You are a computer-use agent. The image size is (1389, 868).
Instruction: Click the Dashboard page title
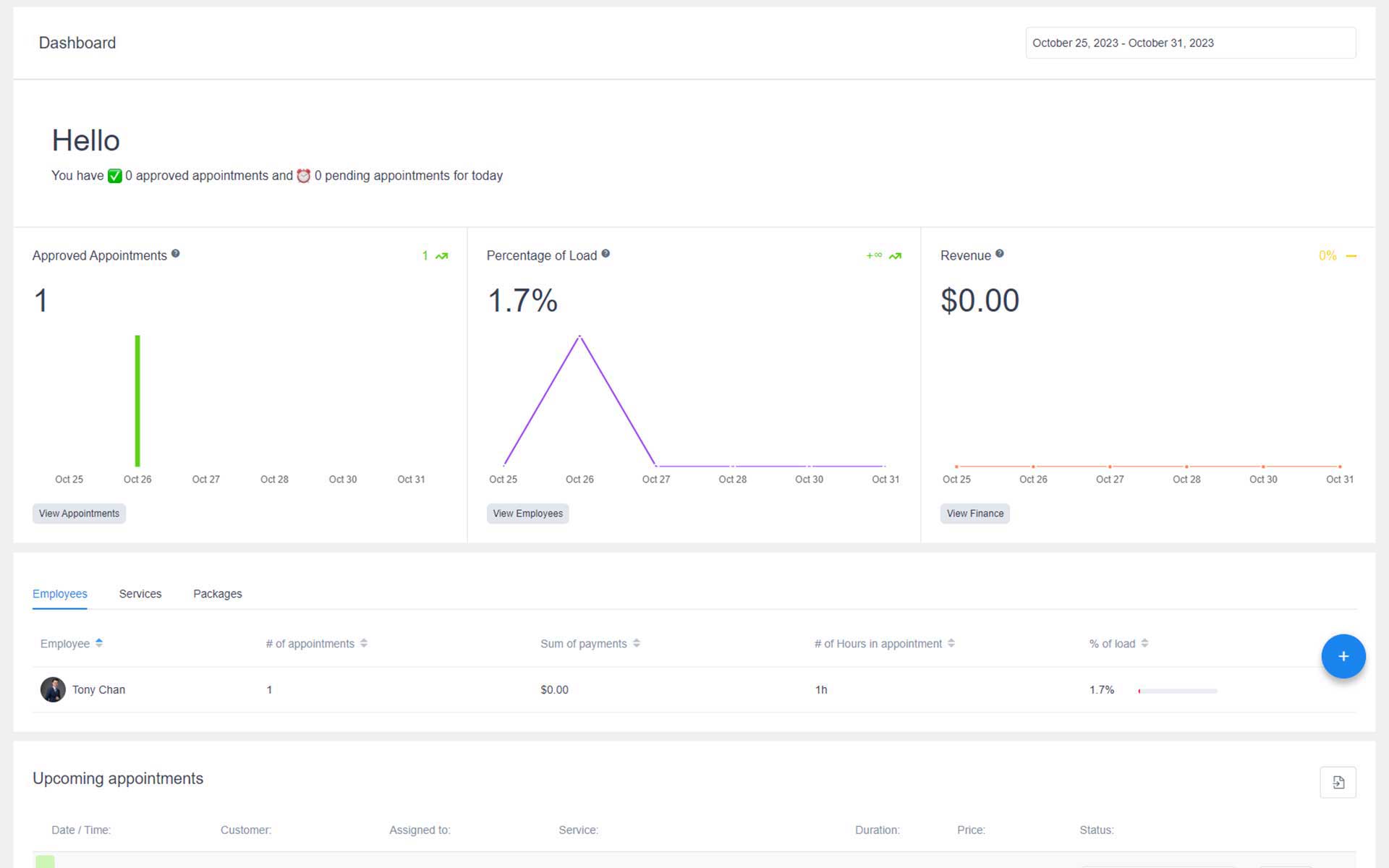(x=77, y=43)
